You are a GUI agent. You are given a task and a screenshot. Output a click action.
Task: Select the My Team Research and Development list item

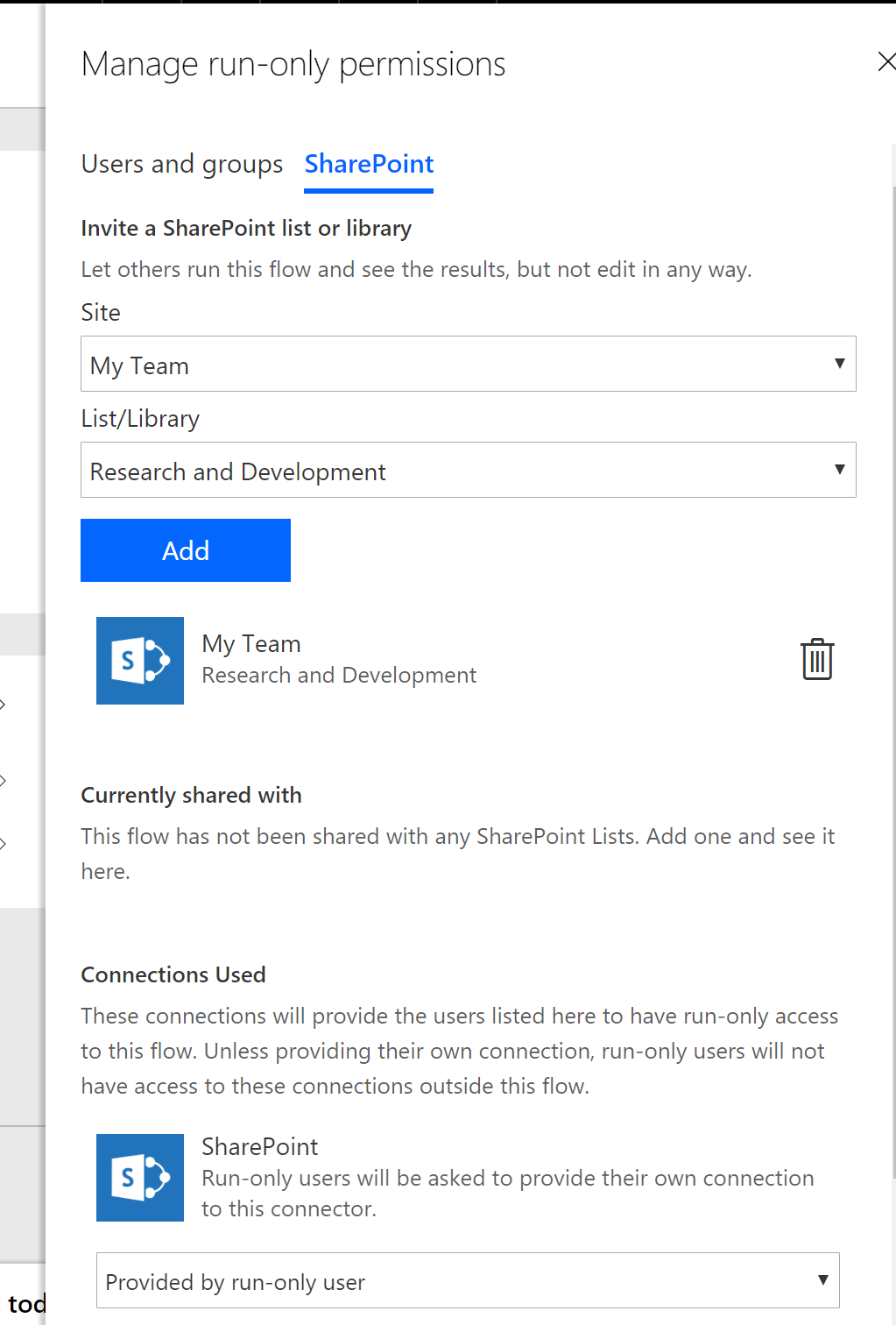339,659
